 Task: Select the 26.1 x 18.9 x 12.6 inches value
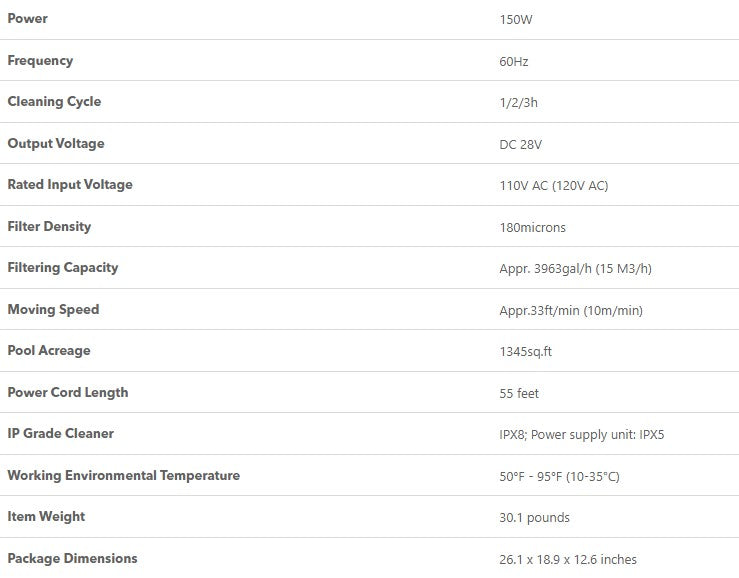coord(567,560)
